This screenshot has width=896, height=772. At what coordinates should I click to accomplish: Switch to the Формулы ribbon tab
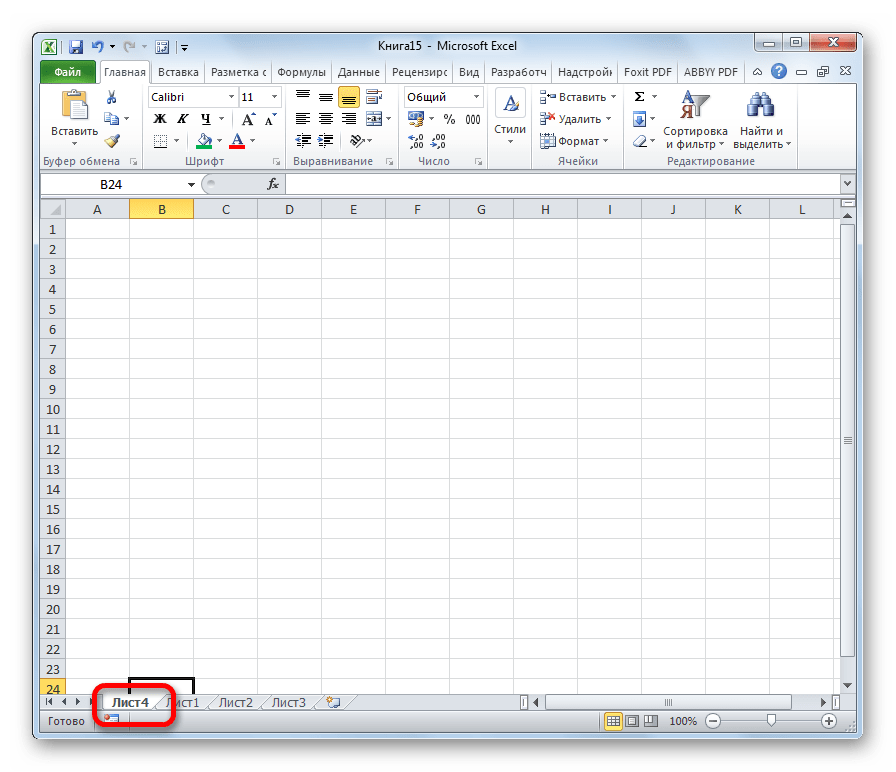click(301, 72)
